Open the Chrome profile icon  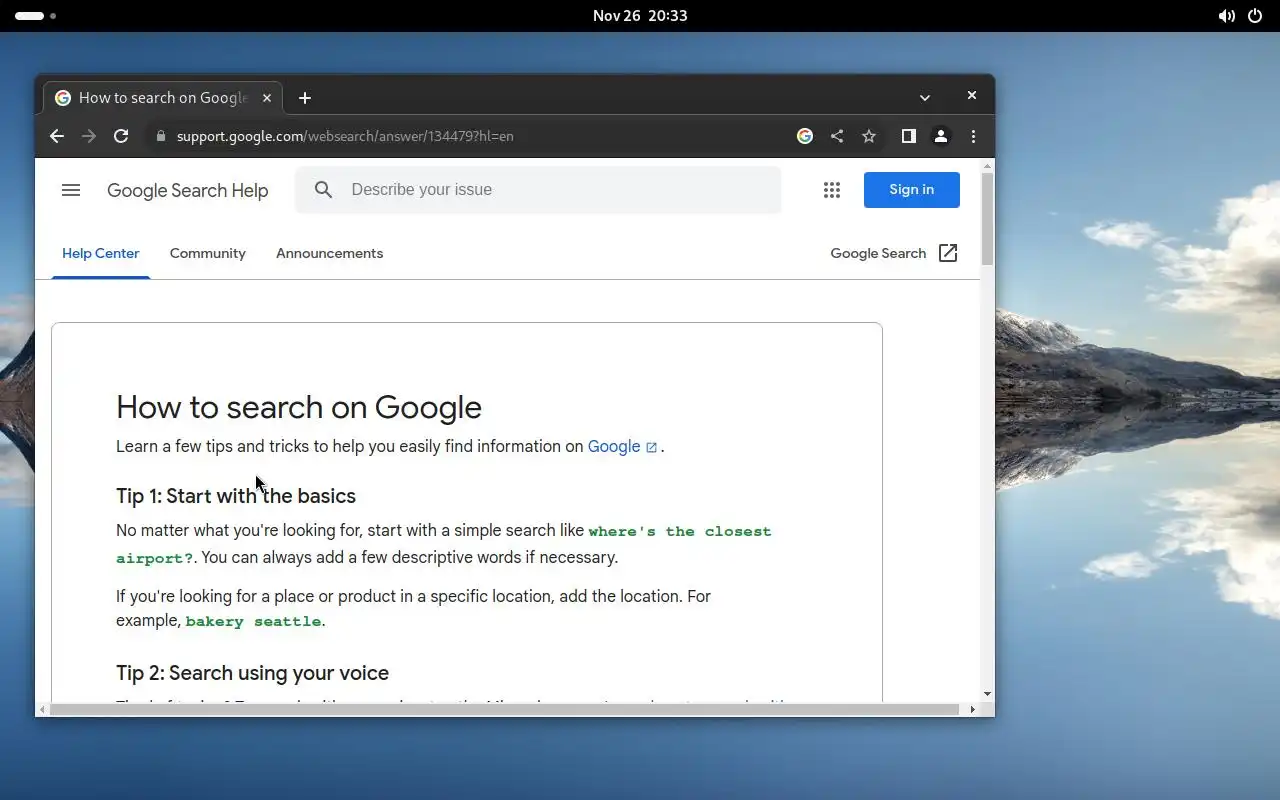(941, 136)
